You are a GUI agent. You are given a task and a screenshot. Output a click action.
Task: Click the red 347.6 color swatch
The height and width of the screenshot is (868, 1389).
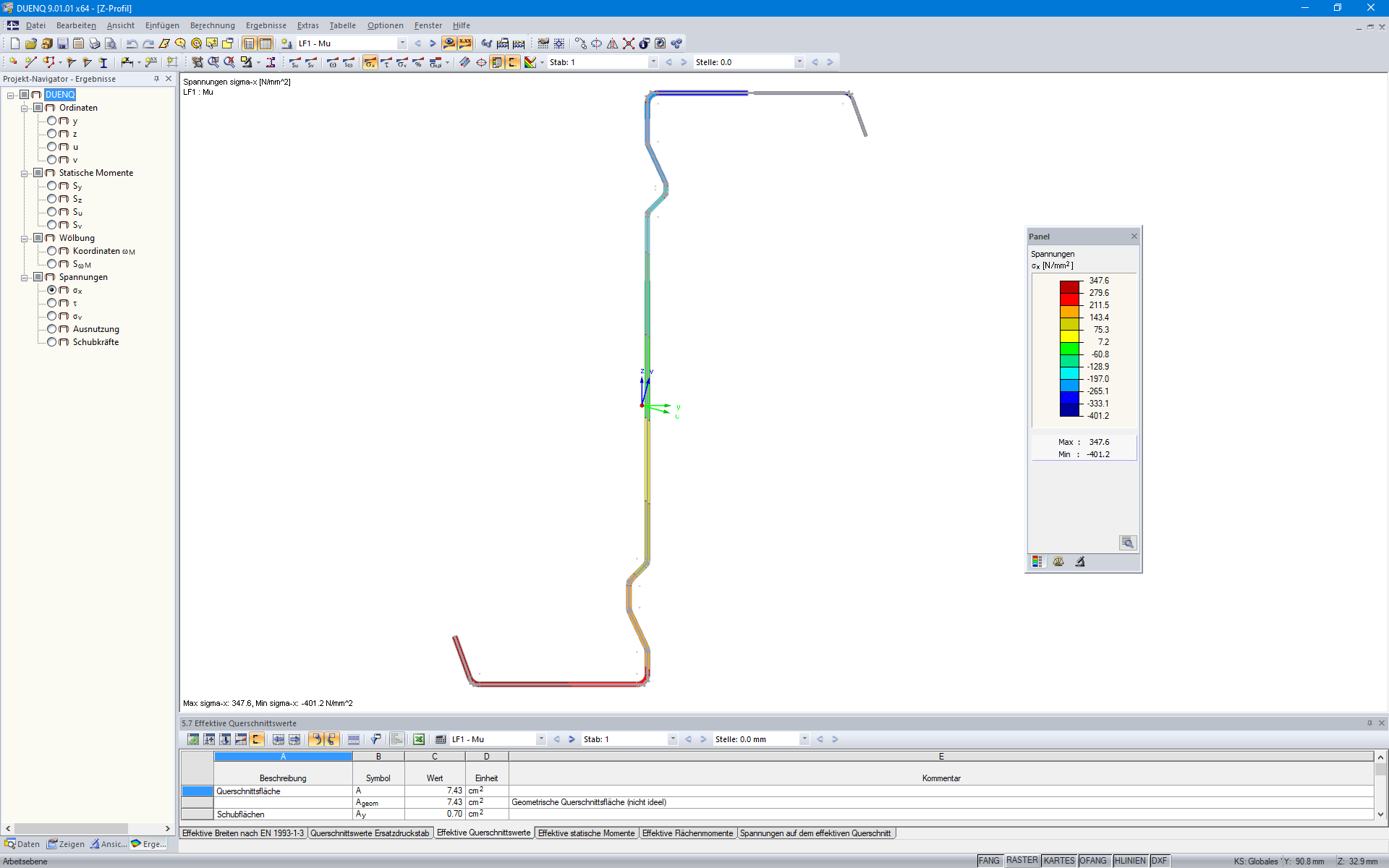(x=1069, y=286)
